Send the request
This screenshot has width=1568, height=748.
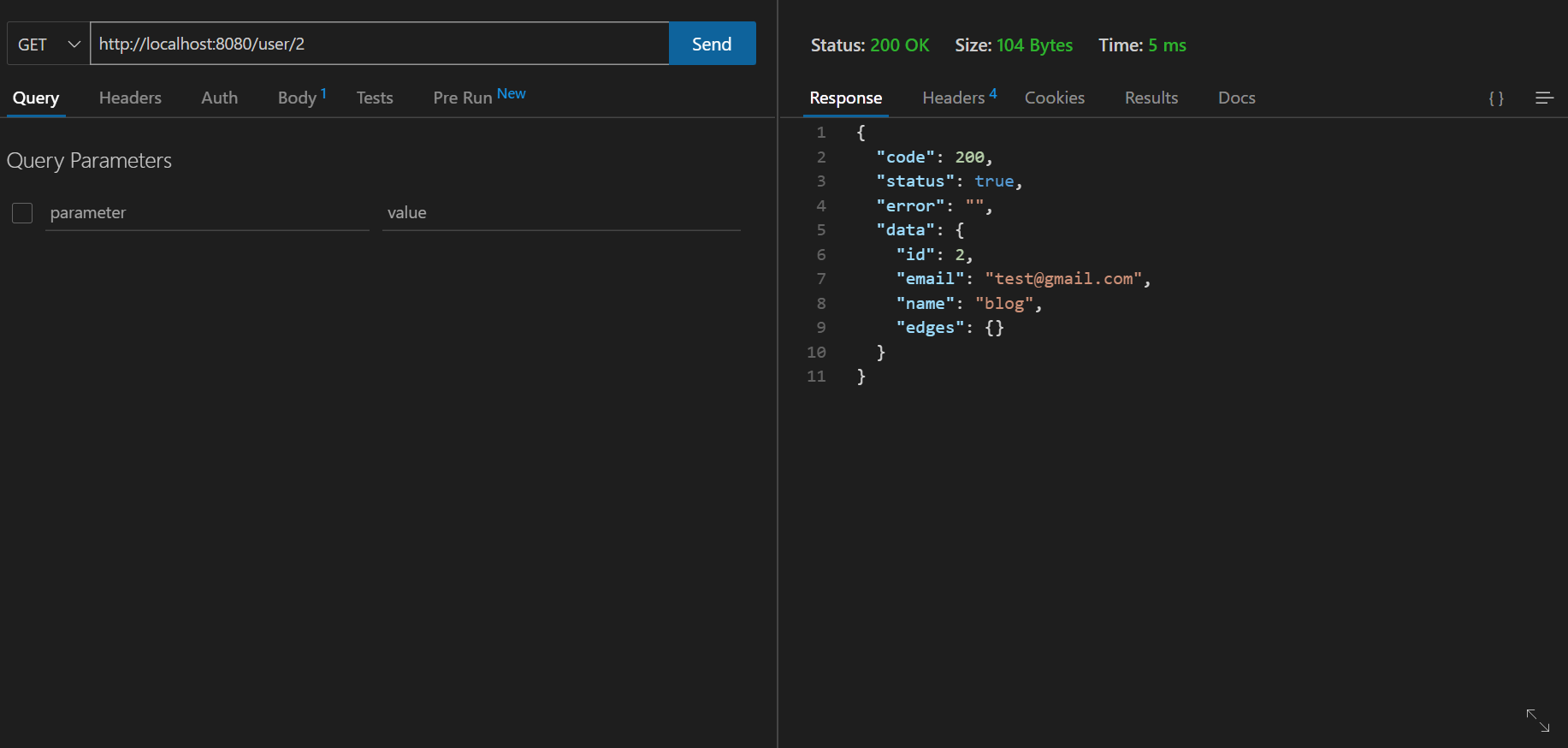(x=712, y=44)
